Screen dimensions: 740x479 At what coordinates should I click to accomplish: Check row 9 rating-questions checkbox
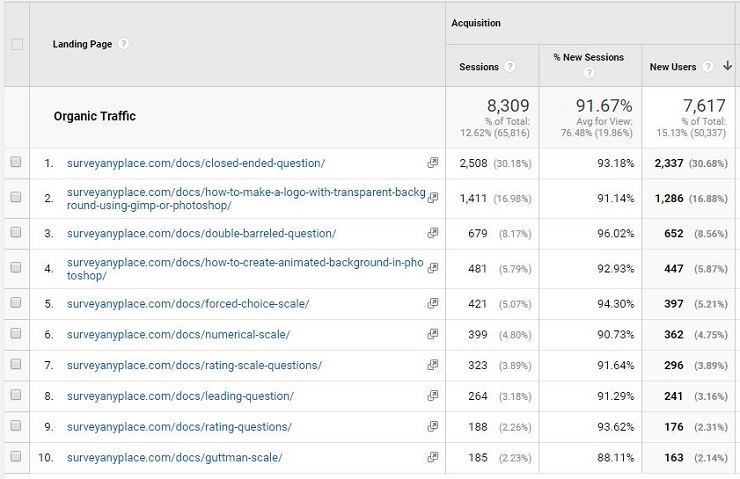click(16, 426)
